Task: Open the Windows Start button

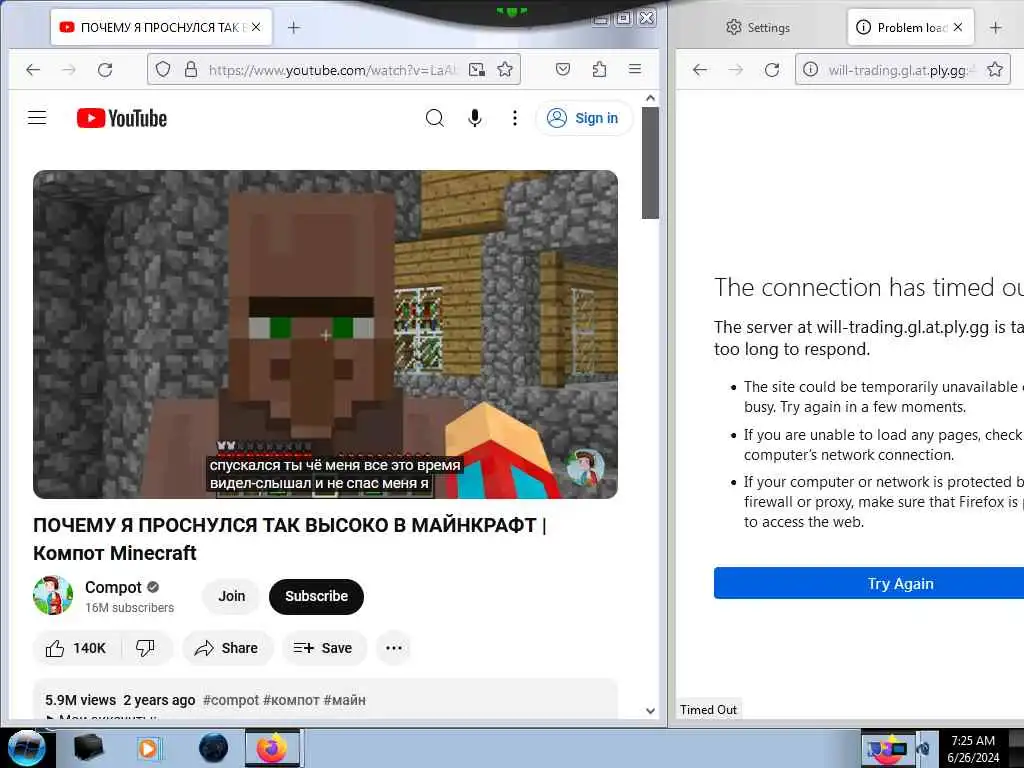Action: click(26, 748)
